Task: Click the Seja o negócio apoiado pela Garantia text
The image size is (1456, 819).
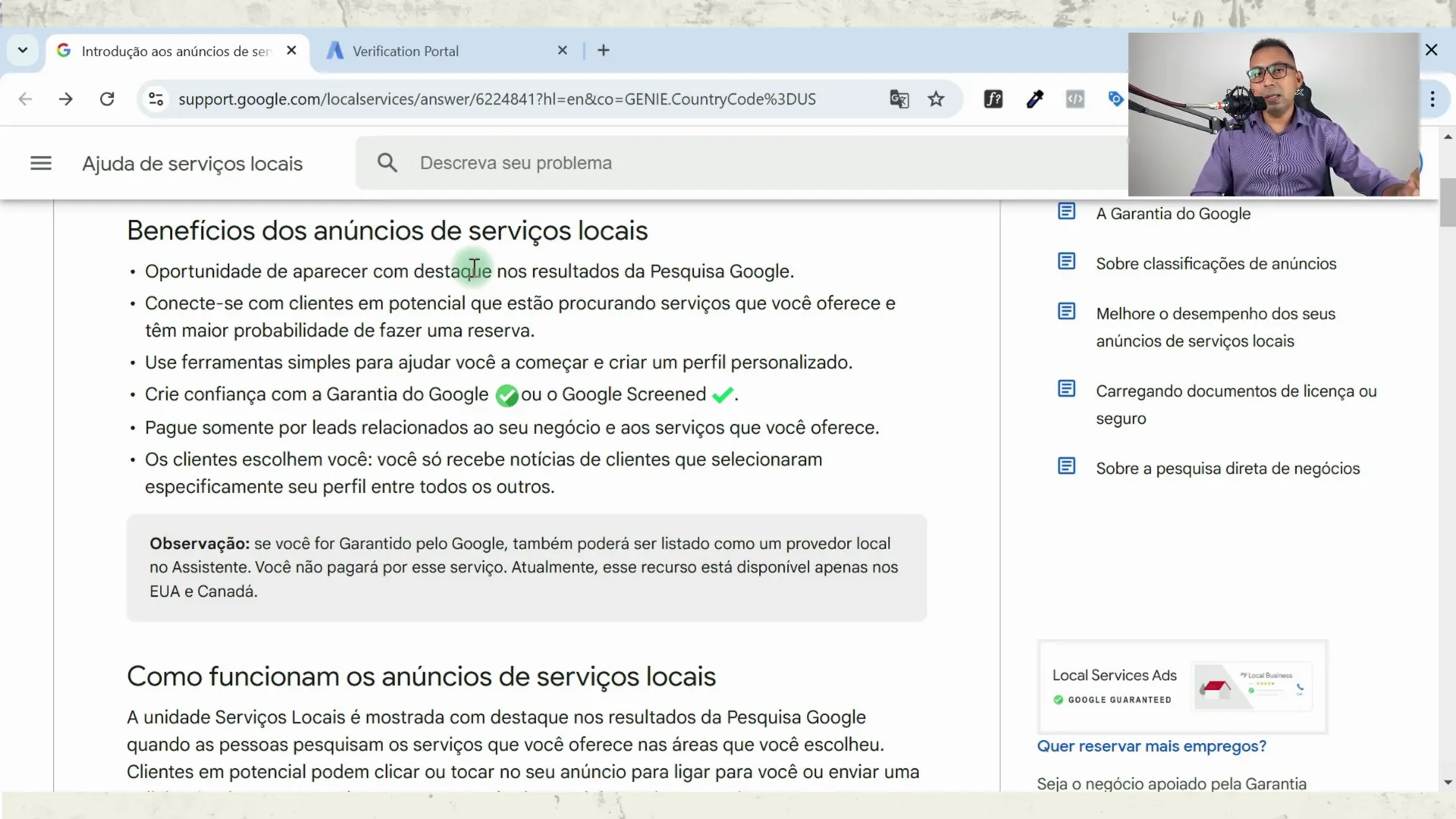Action: 1172,783
